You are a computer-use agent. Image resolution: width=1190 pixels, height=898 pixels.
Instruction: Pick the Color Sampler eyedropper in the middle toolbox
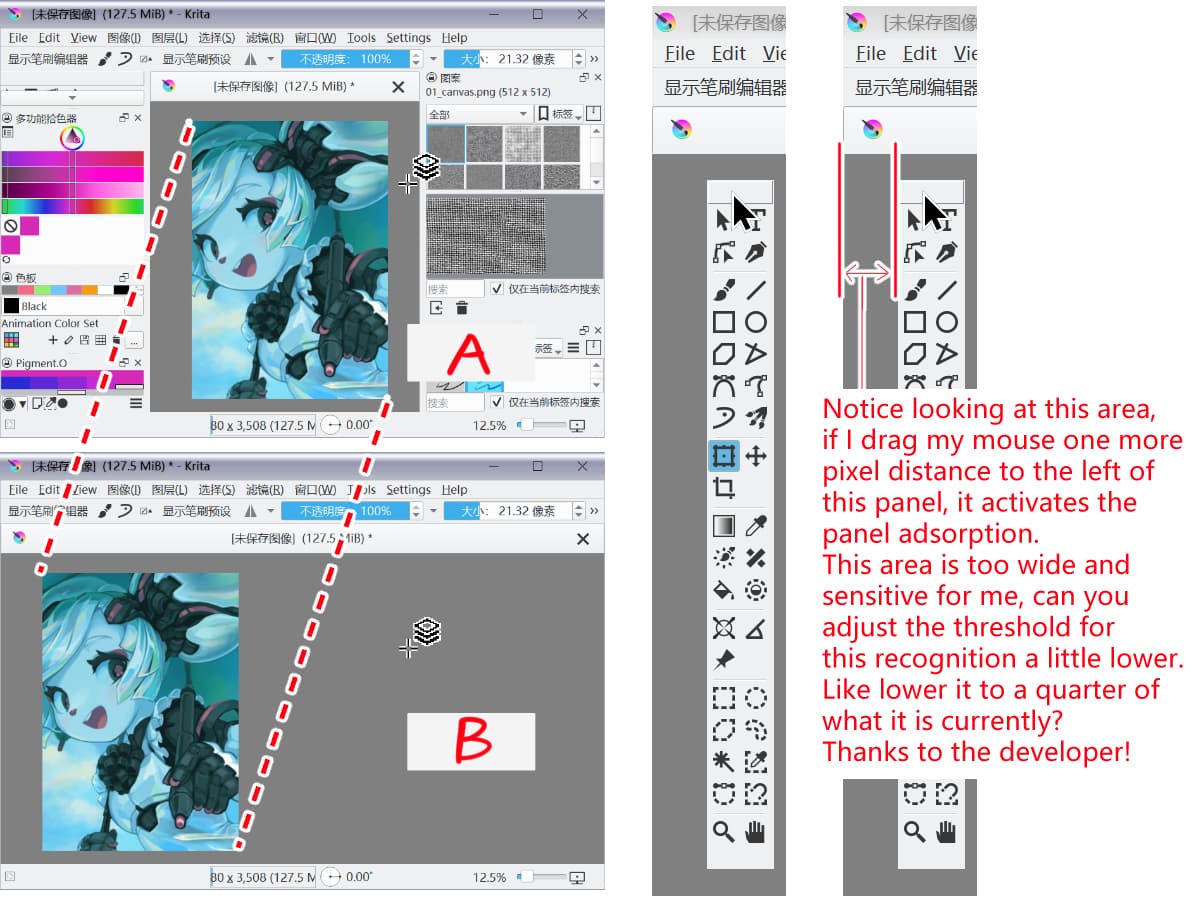point(756,525)
